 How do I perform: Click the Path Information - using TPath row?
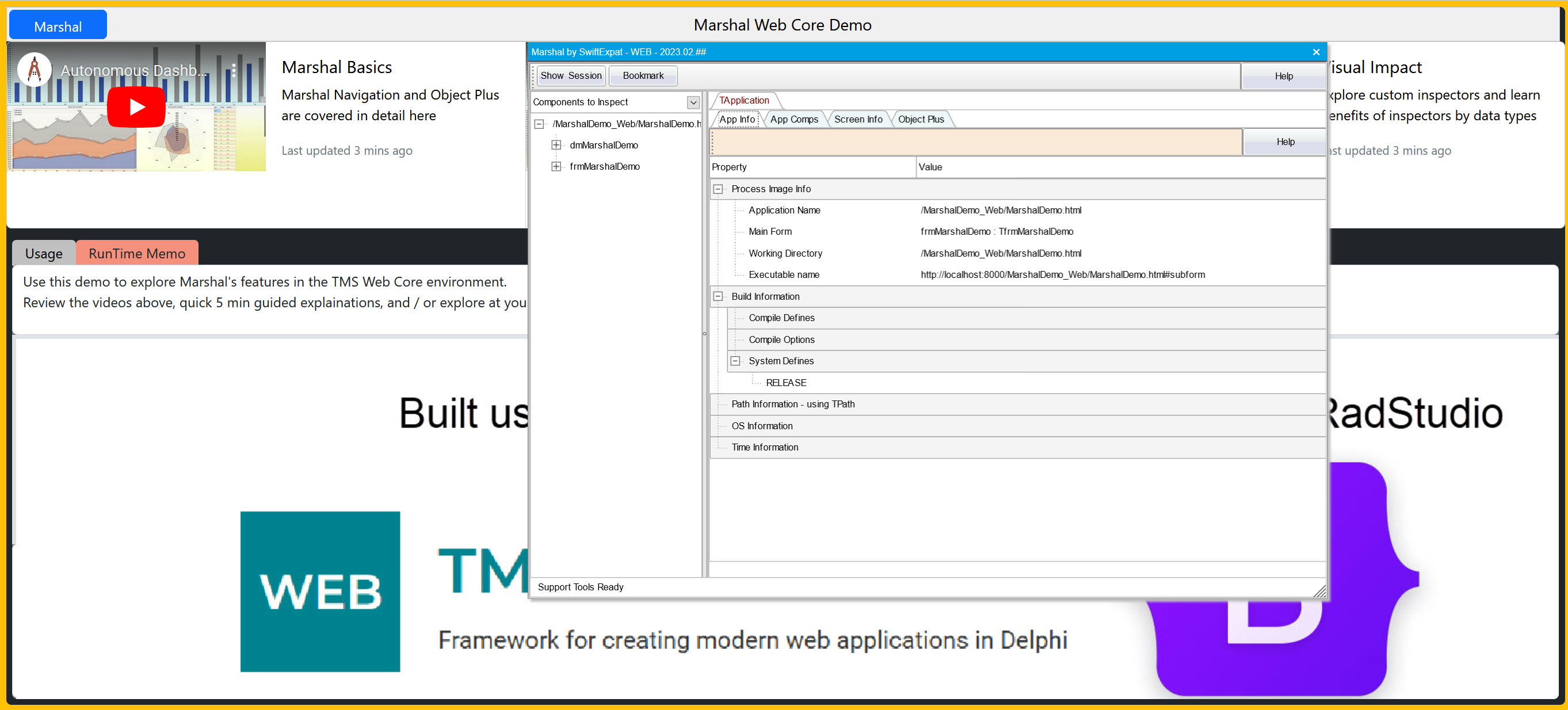(1018, 404)
